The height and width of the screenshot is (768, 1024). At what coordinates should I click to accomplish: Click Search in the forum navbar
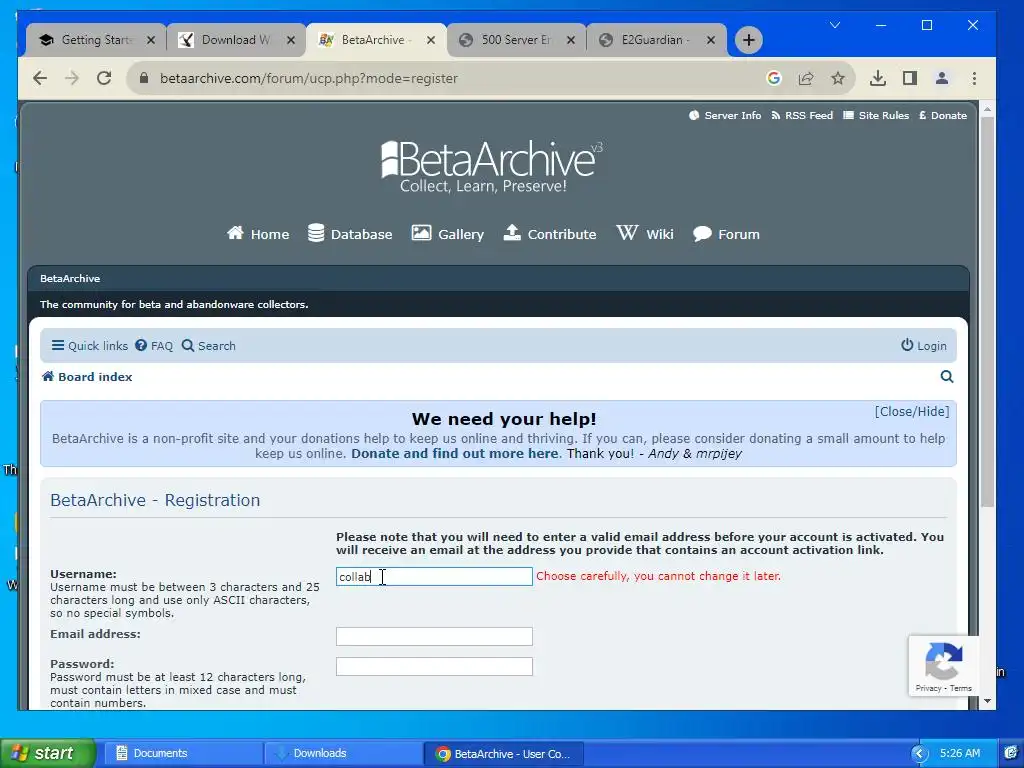(208, 346)
